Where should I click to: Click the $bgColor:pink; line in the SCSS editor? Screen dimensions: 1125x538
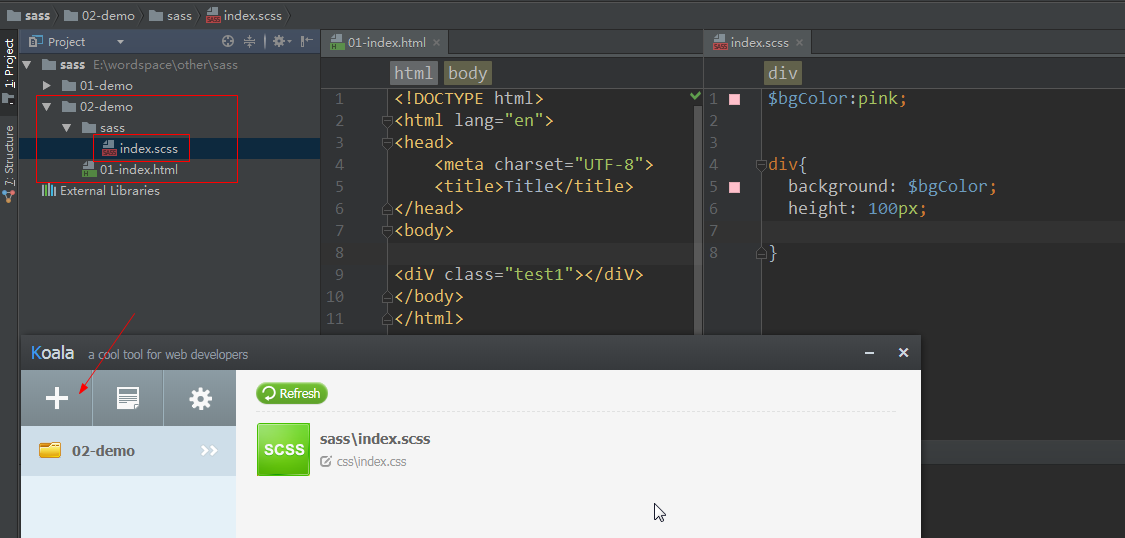[x=837, y=98]
